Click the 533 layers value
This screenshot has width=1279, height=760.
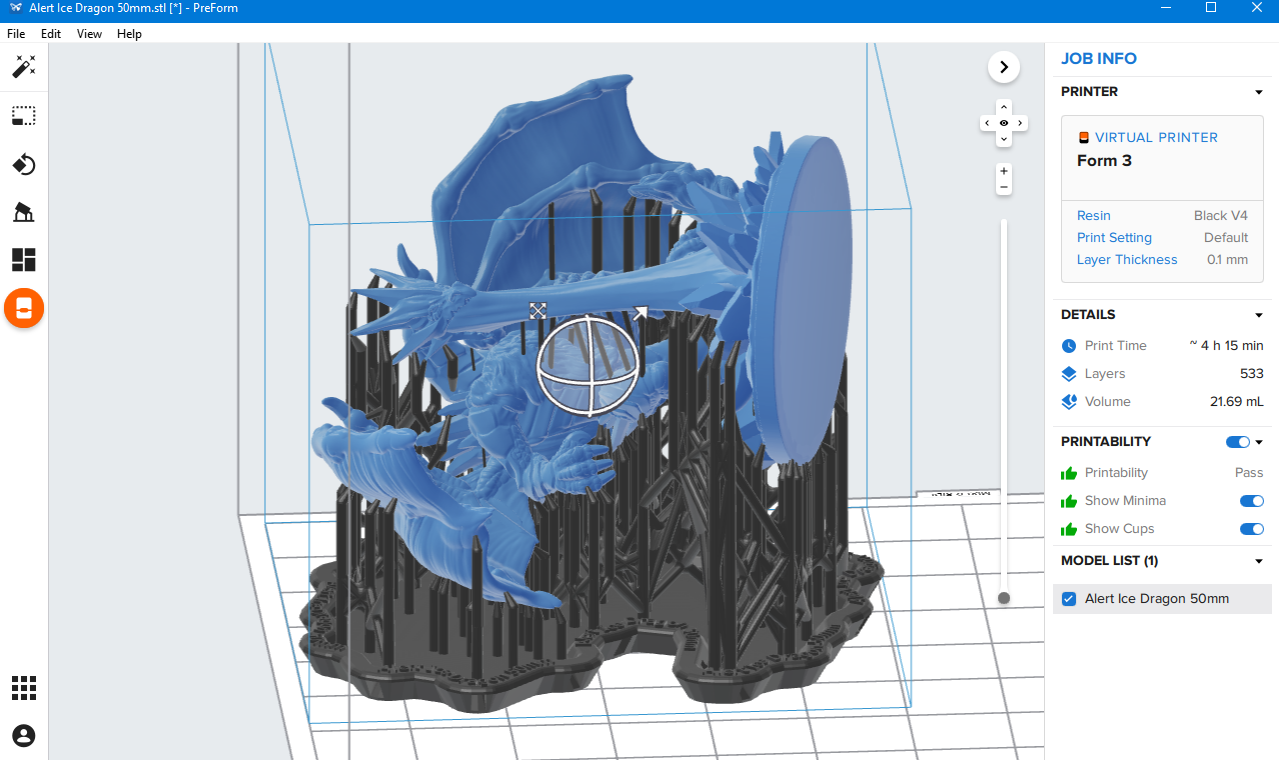point(1252,374)
